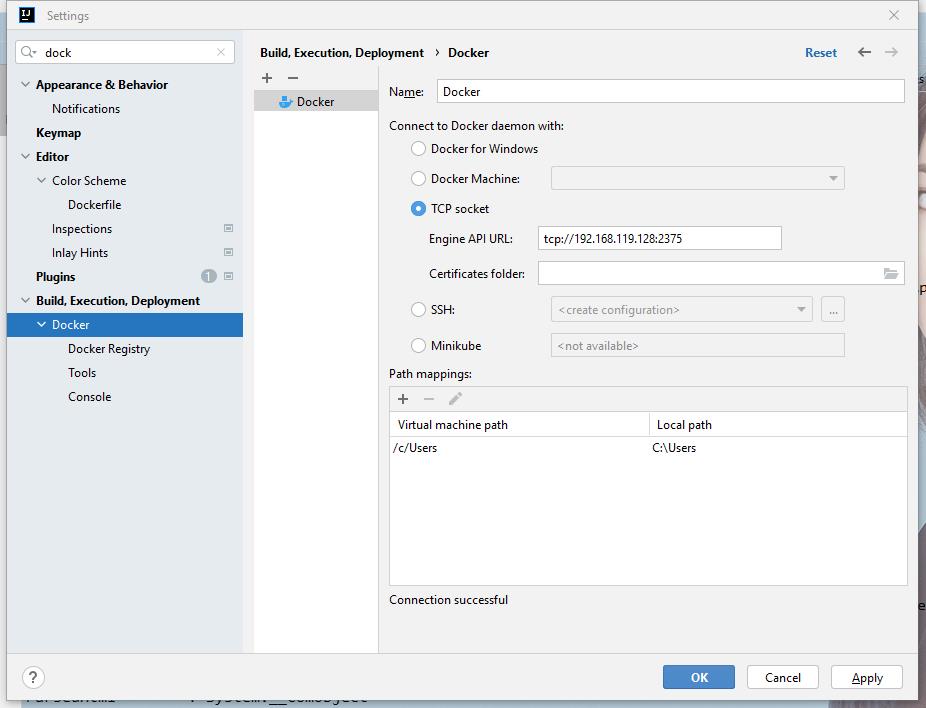This screenshot has height=708, width=926.
Task: Browse for the certificates folder
Action: pos(891,273)
